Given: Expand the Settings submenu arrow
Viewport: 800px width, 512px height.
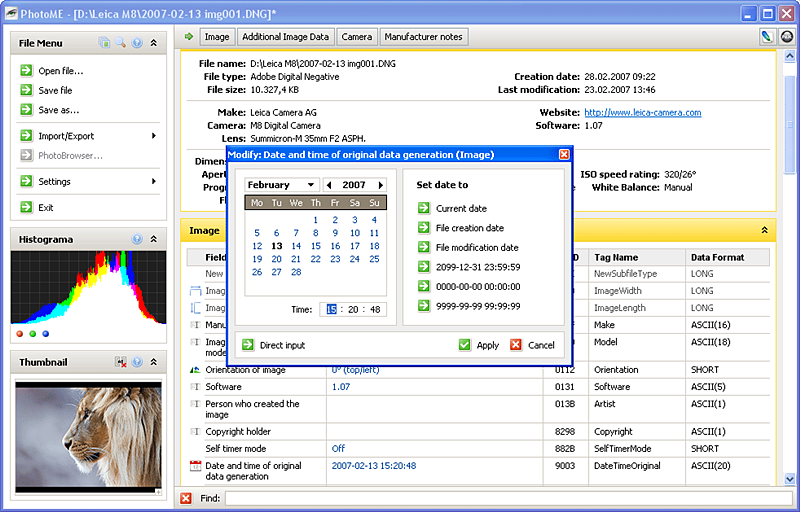Looking at the screenshot, I should point(154,181).
